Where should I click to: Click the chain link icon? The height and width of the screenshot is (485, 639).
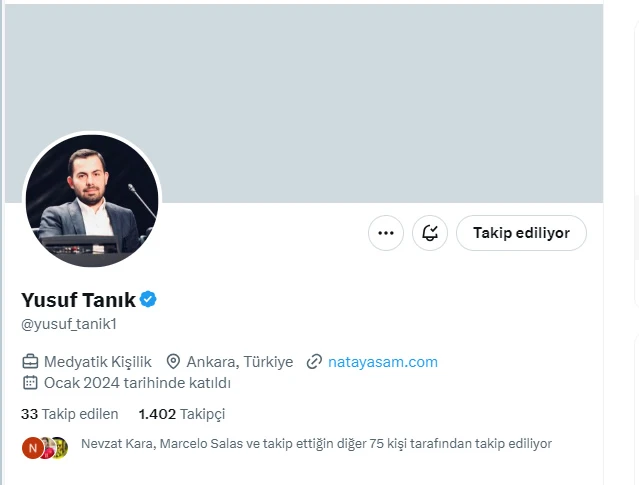coord(314,362)
